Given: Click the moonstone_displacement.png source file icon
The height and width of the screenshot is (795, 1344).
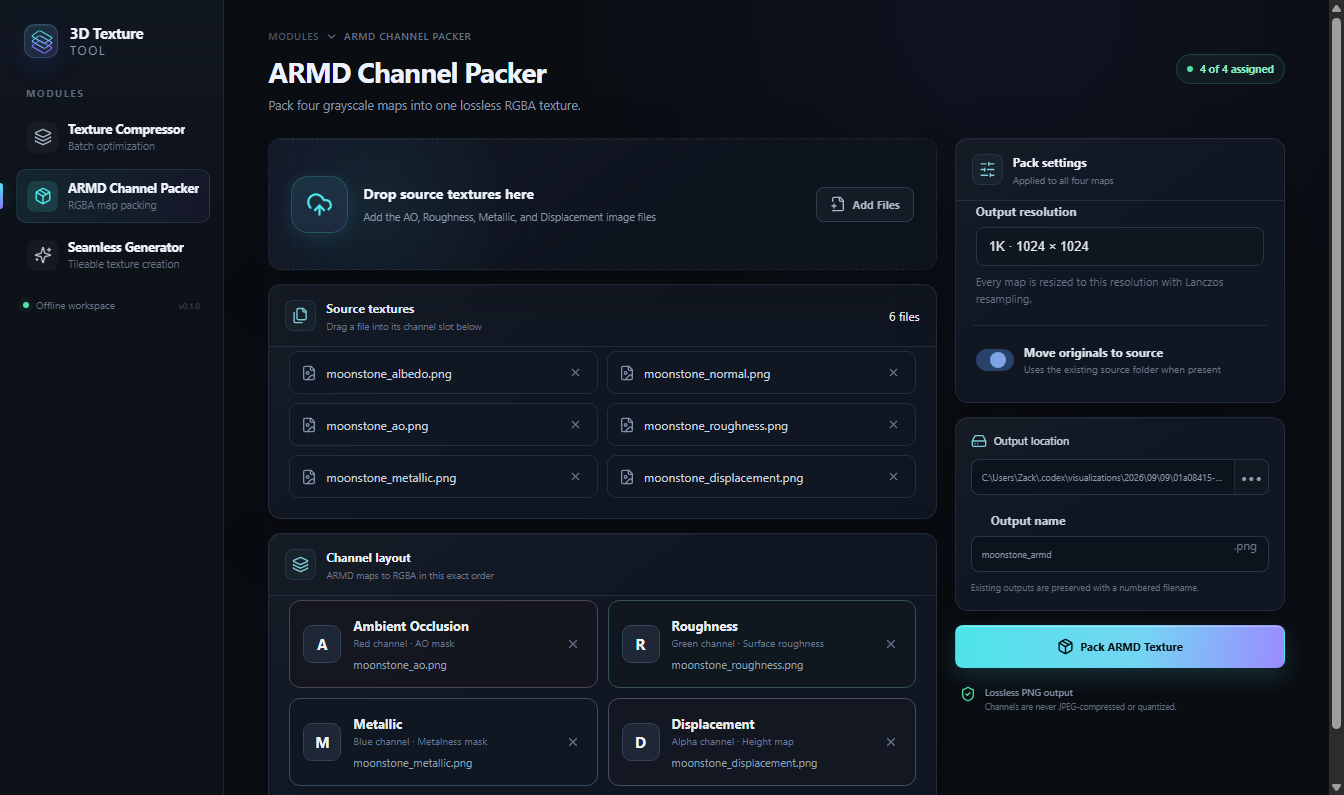Looking at the screenshot, I should (x=627, y=477).
